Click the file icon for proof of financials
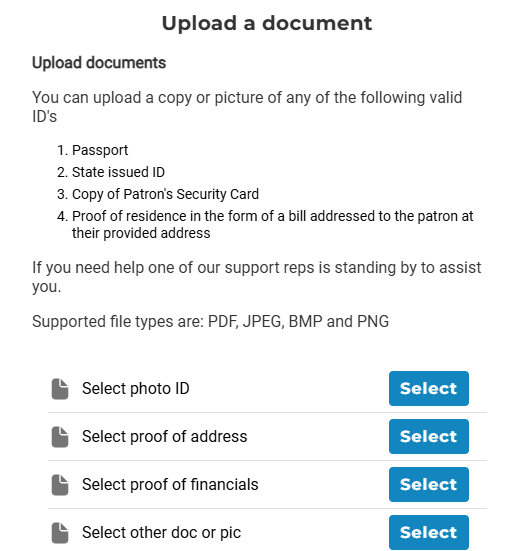Viewport: 508px width, 551px height. pyautogui.click(x=60, y=485)
